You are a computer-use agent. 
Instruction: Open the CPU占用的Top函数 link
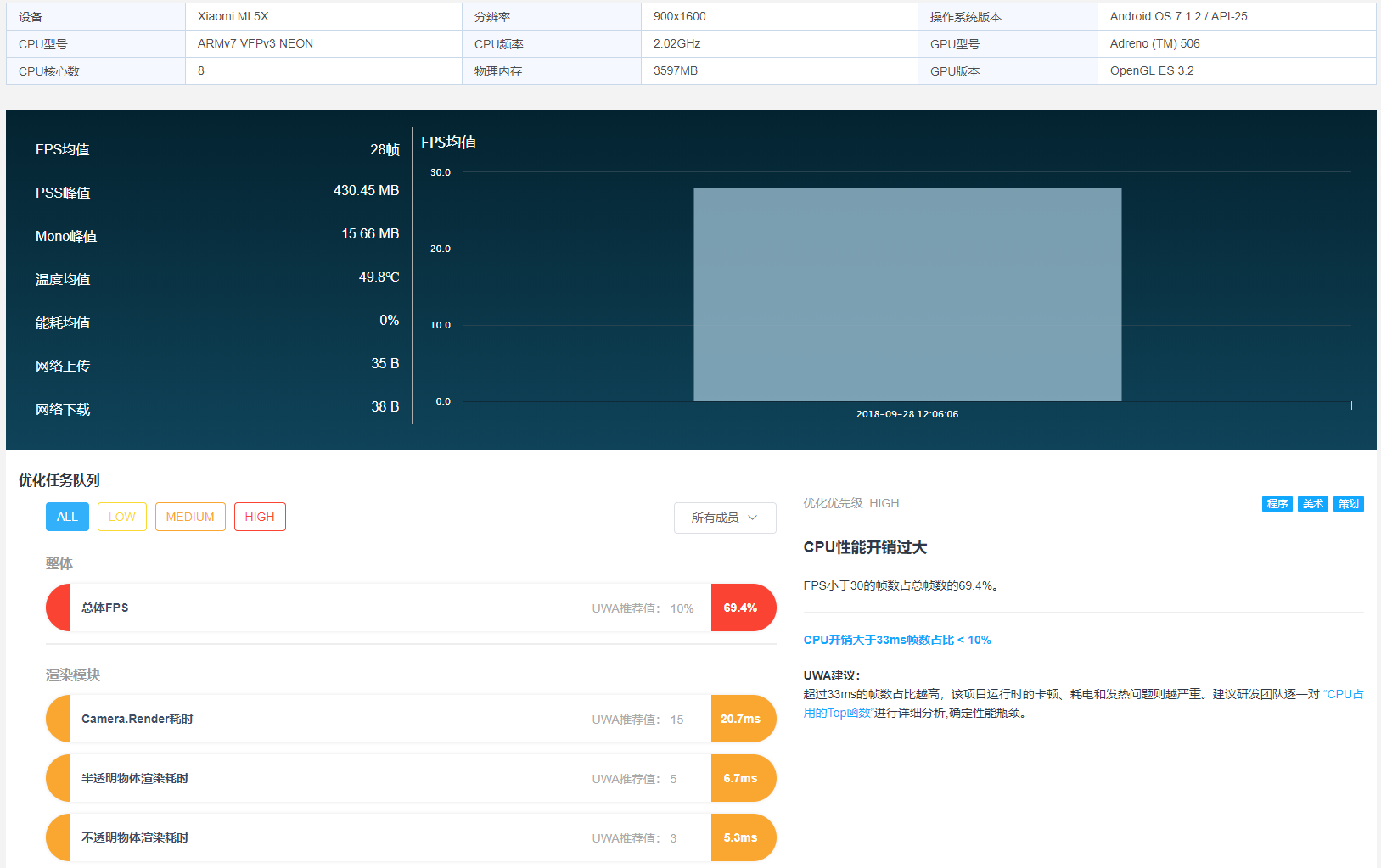tap(837, 713)
